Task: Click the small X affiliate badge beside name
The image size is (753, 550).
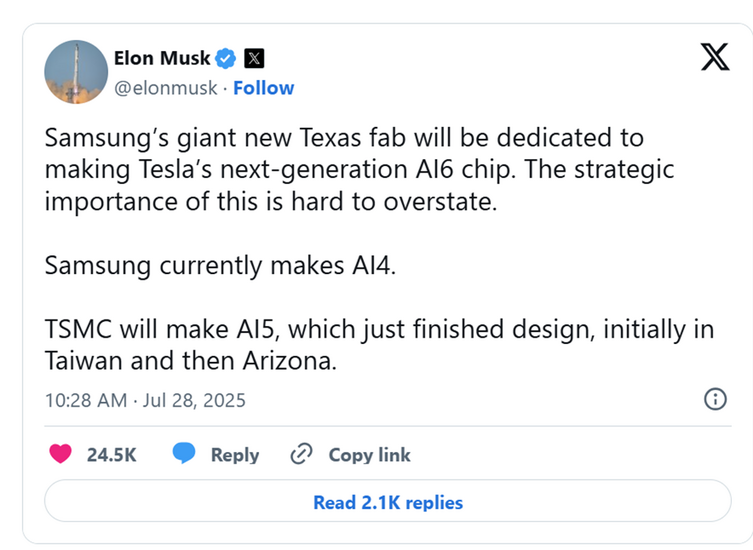Action: pyautogui.click(x=254, y=57)
